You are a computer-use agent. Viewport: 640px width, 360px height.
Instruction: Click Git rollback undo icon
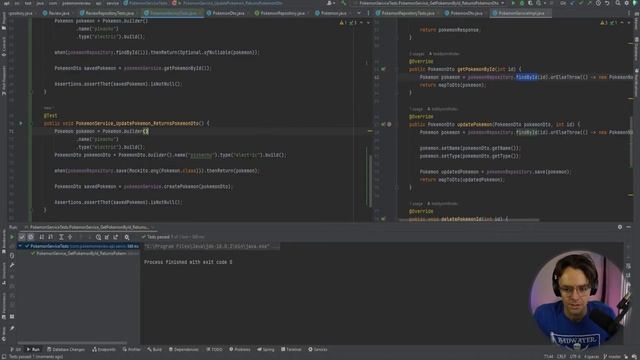(x=607, y=3)
